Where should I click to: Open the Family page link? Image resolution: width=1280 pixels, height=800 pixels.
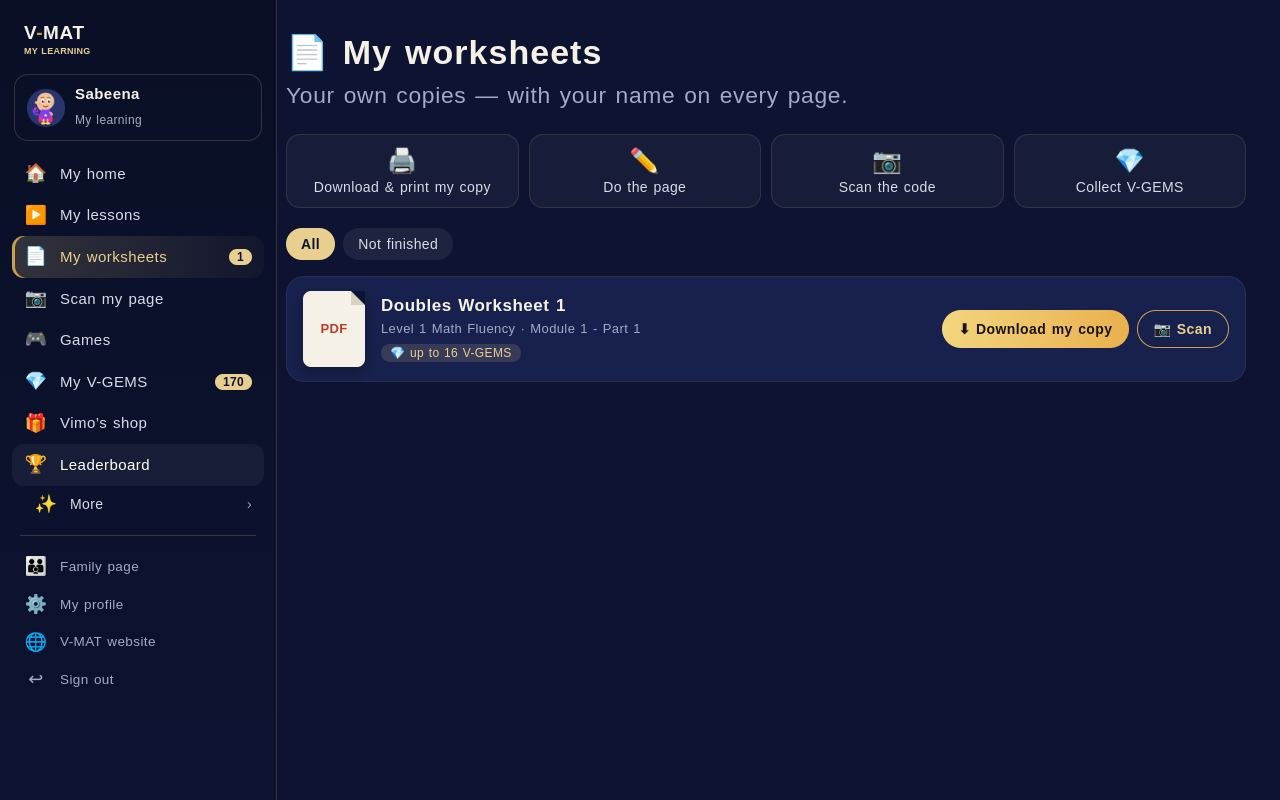138,566
